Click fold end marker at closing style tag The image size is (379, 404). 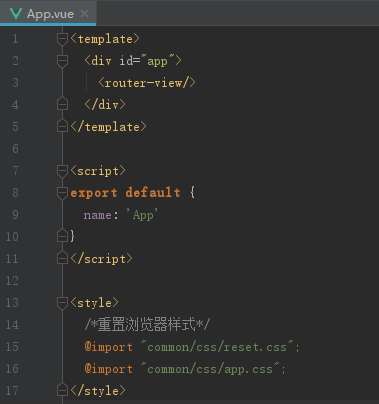62,390
